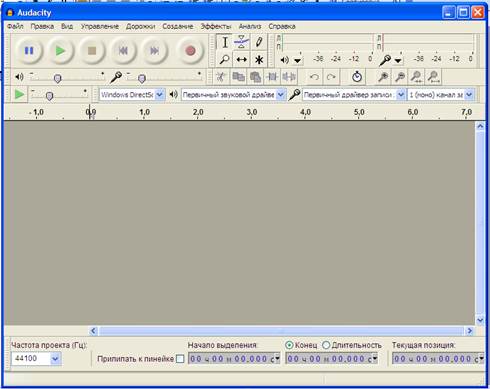The image size is (490, 389).
Task: Click the Pause transport button
Action: tap(29, 51)
